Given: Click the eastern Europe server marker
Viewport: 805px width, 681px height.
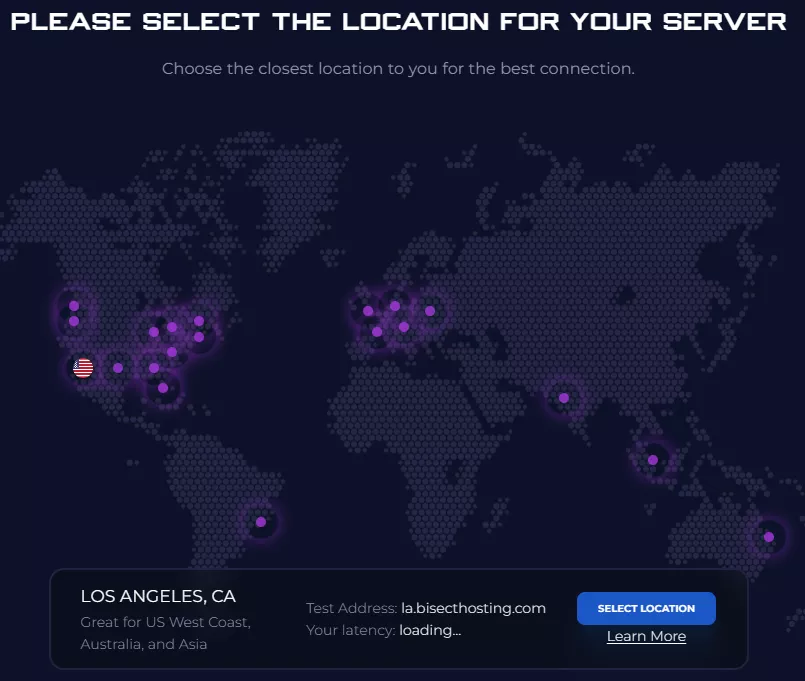Looking at the screenshot, I should tap(430, 311).
